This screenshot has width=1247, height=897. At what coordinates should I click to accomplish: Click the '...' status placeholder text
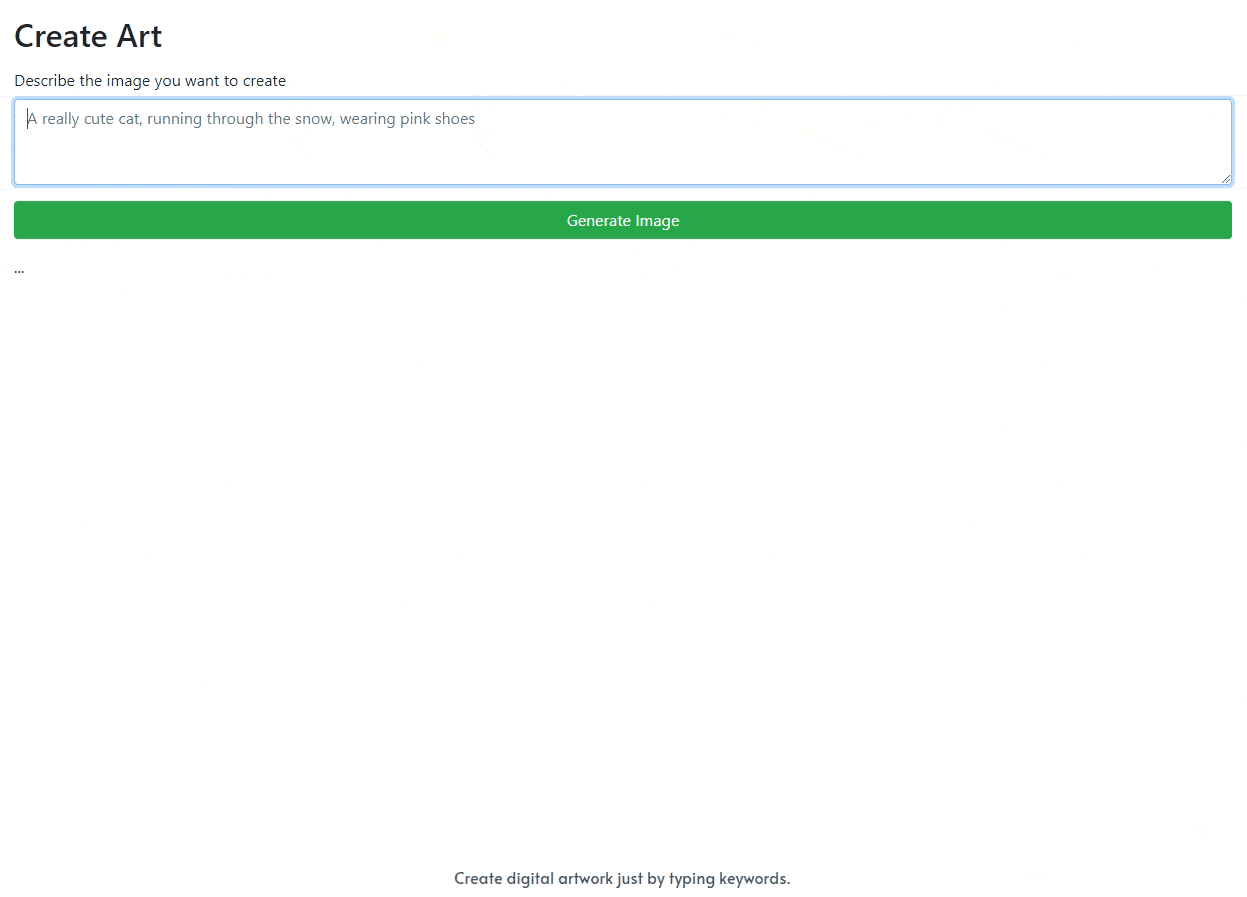coord(19,269)
